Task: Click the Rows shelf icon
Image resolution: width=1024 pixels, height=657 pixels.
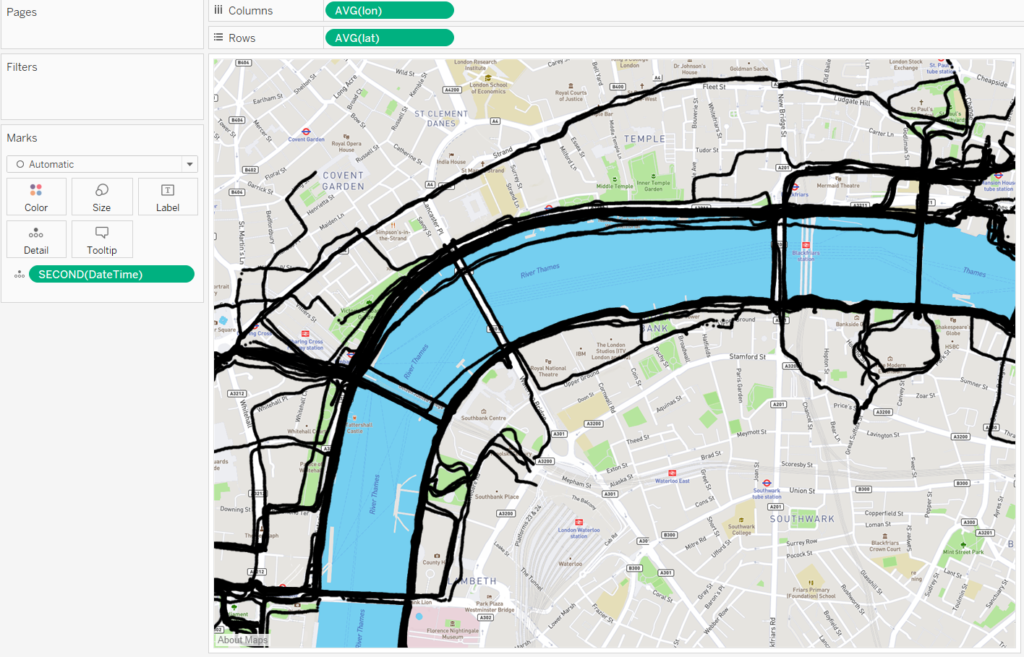Action: [218, 37]
